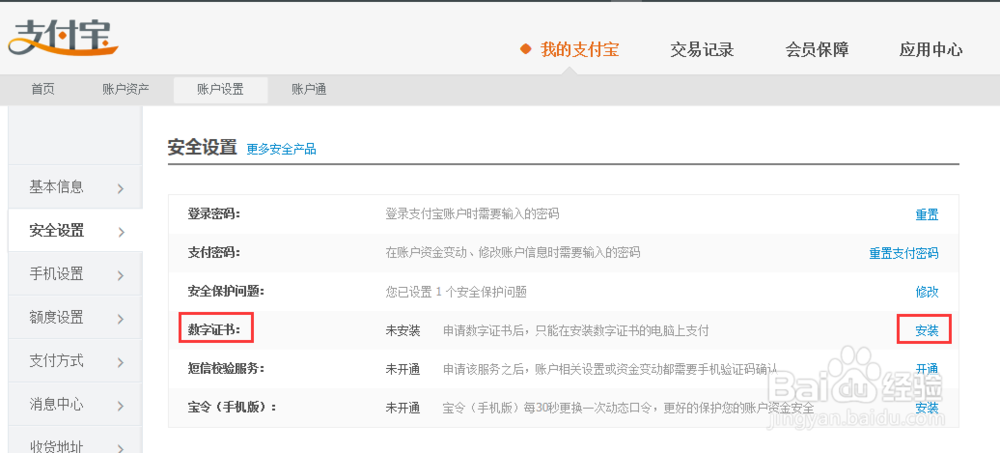Open 交易记录 tab

coord(702,50)
